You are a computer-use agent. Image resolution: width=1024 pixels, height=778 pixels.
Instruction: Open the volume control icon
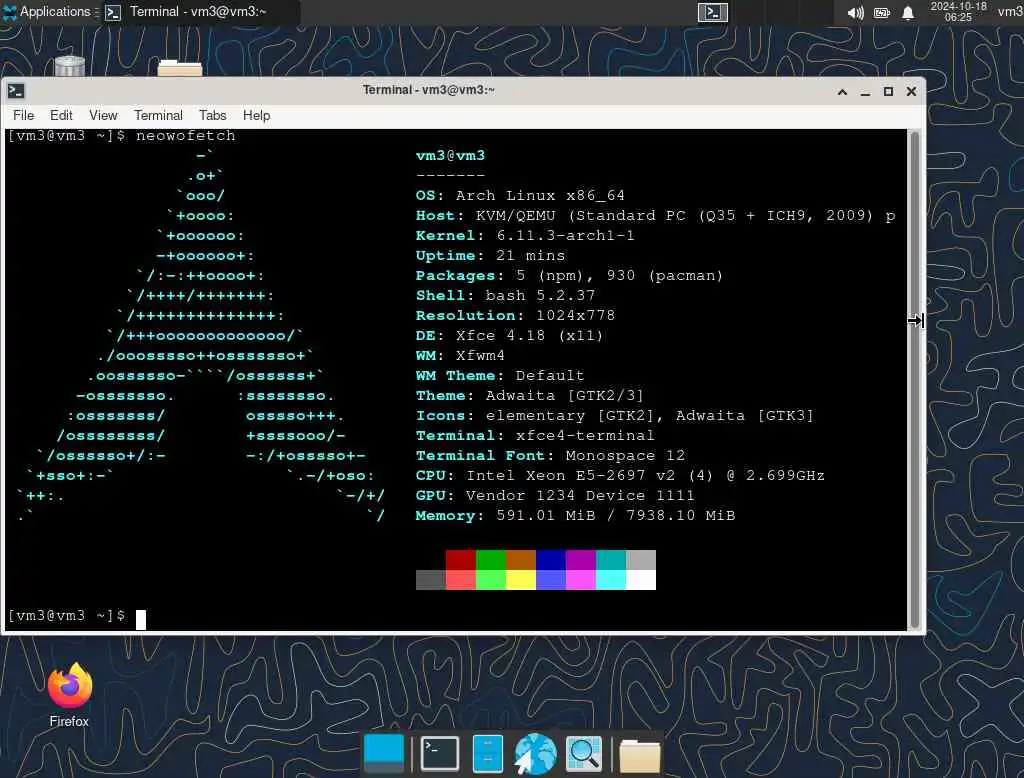point(855,13)
